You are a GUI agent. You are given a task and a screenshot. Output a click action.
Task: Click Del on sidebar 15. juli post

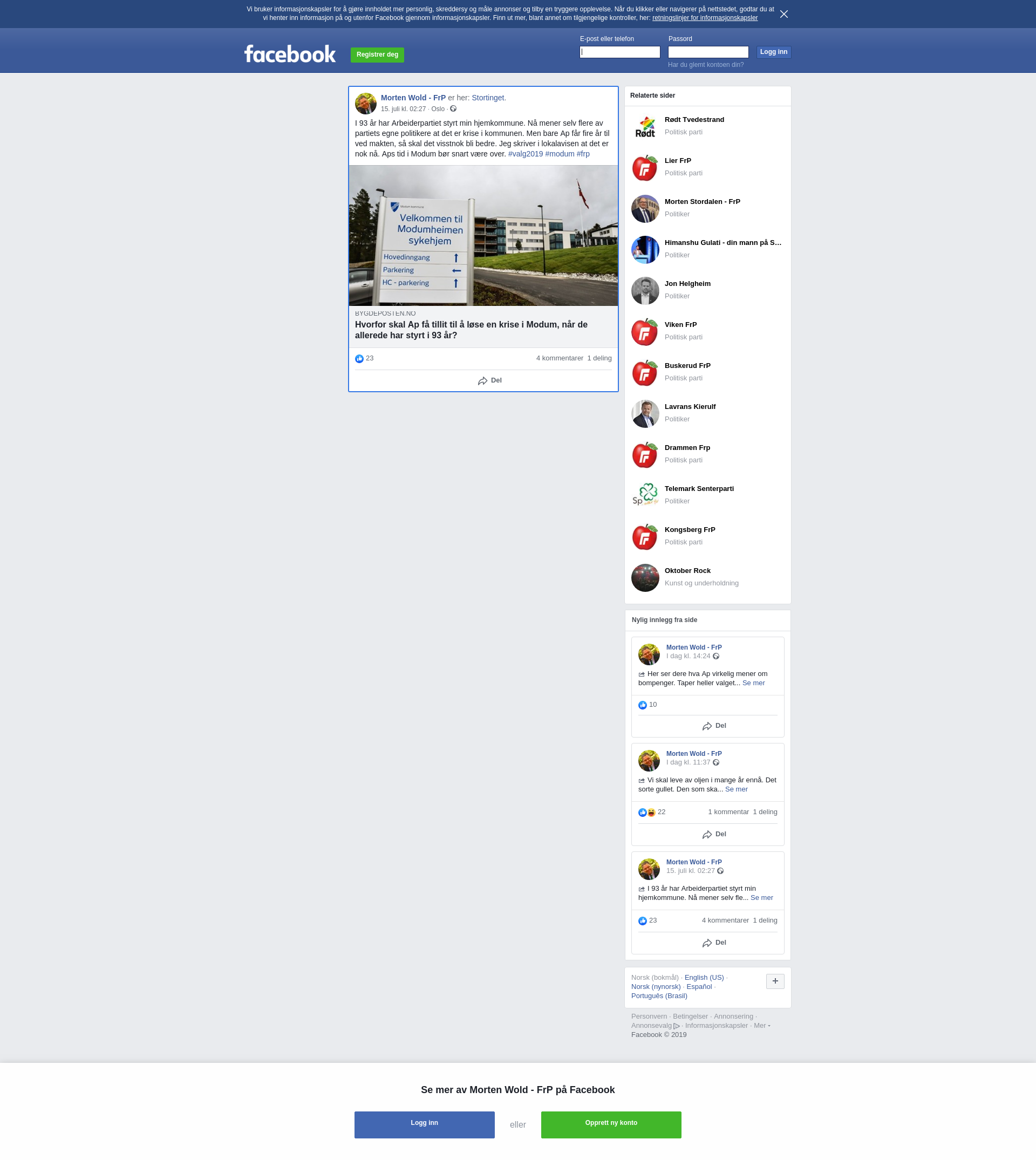click(714, 943)
